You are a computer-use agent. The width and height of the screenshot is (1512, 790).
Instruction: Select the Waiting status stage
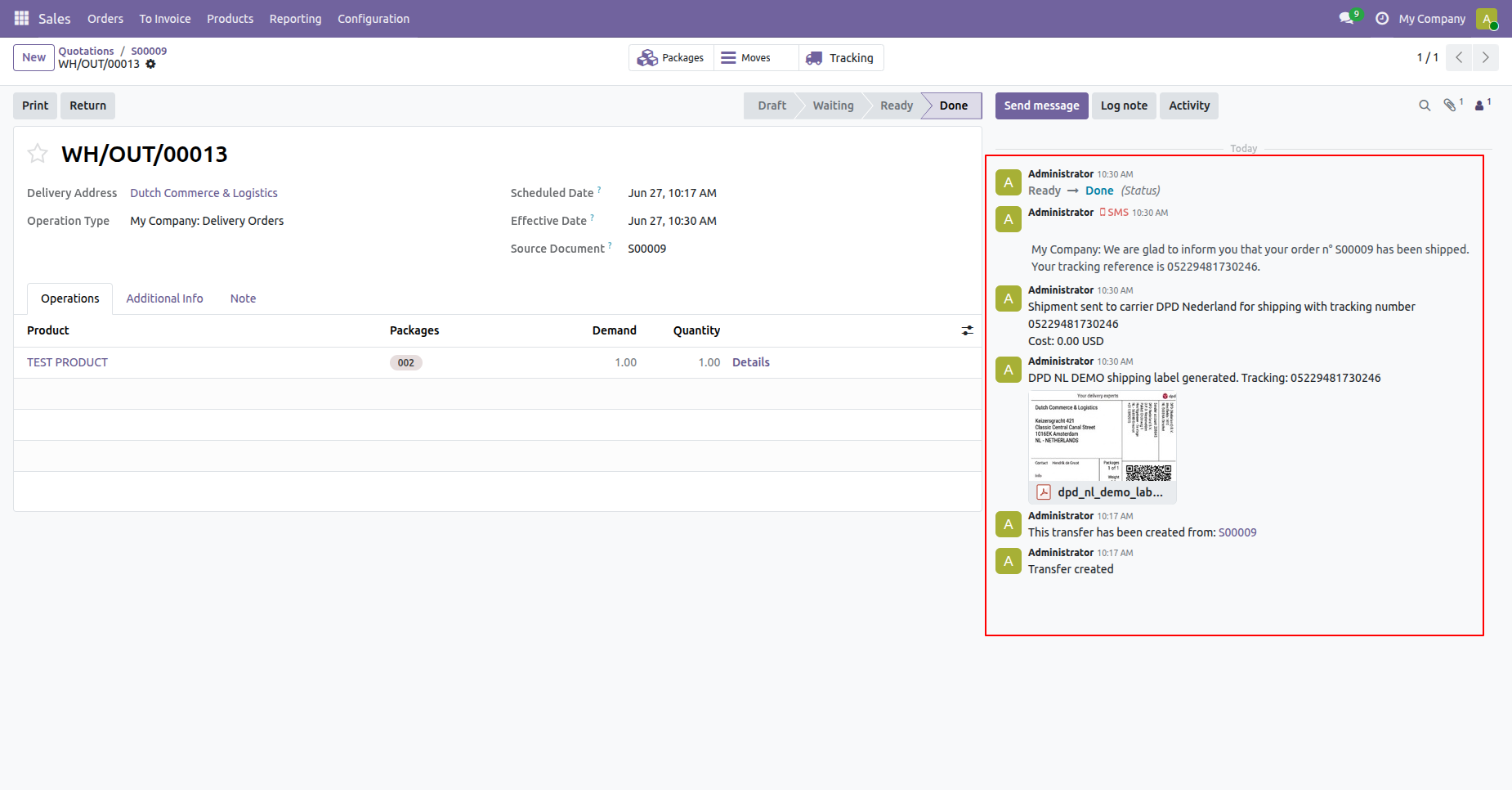(833, 105)
